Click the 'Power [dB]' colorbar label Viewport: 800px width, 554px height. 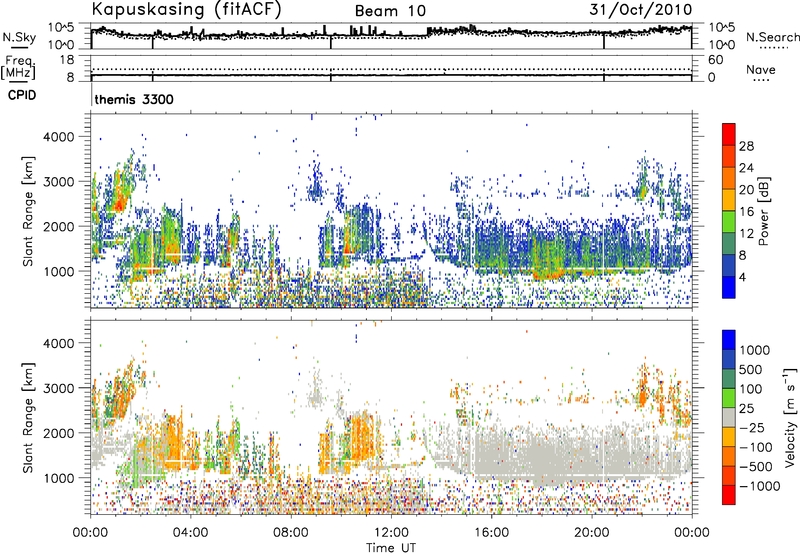763,211
